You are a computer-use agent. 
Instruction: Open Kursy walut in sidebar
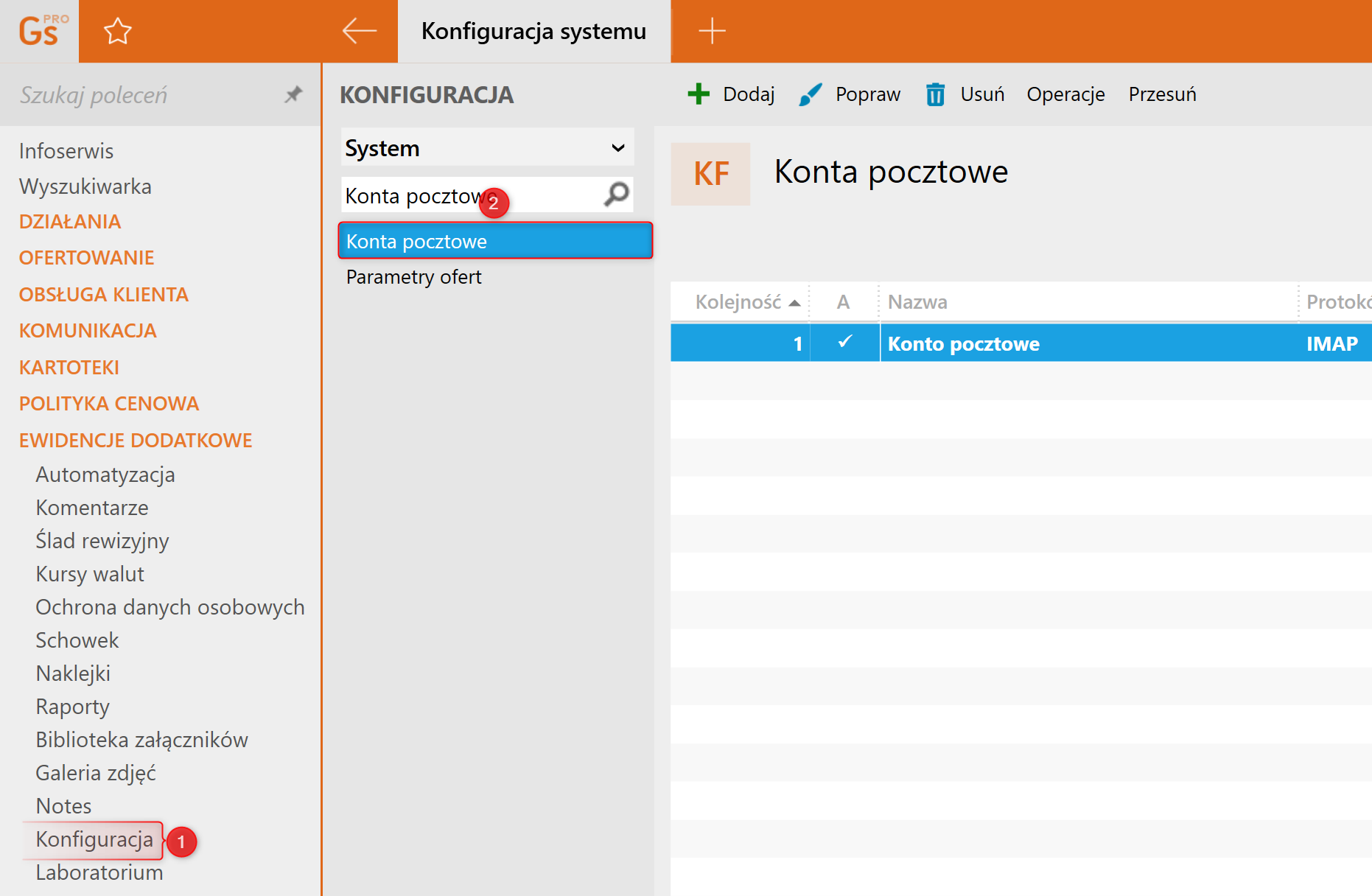90,574
